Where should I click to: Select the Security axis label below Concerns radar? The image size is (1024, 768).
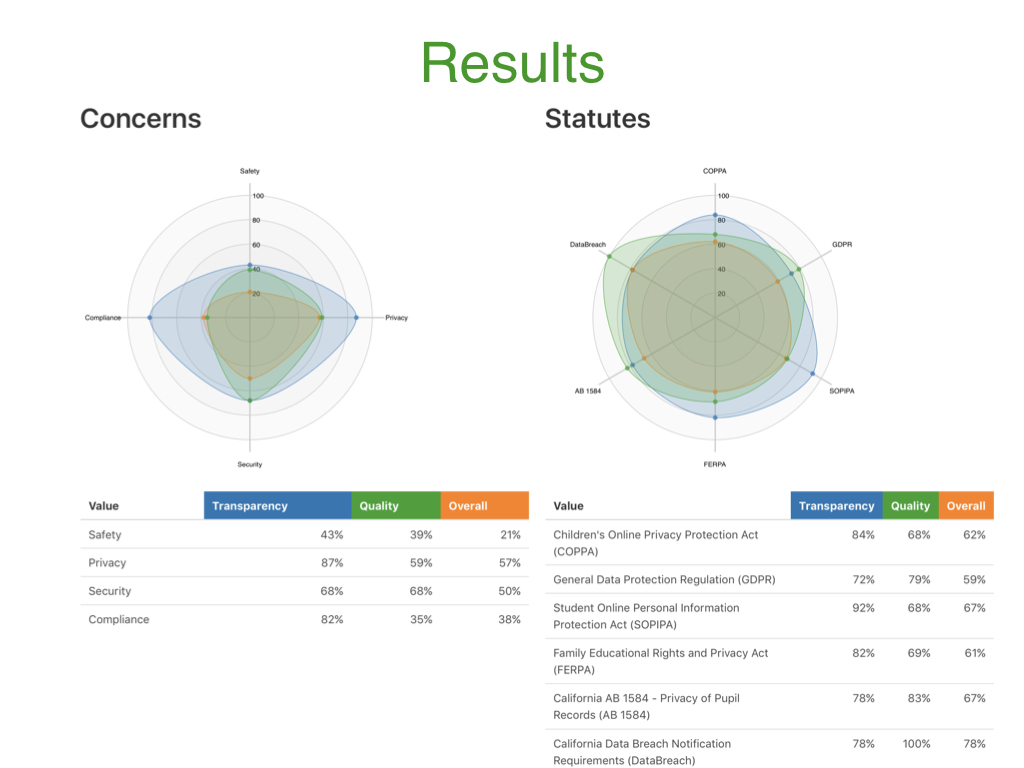250,465
